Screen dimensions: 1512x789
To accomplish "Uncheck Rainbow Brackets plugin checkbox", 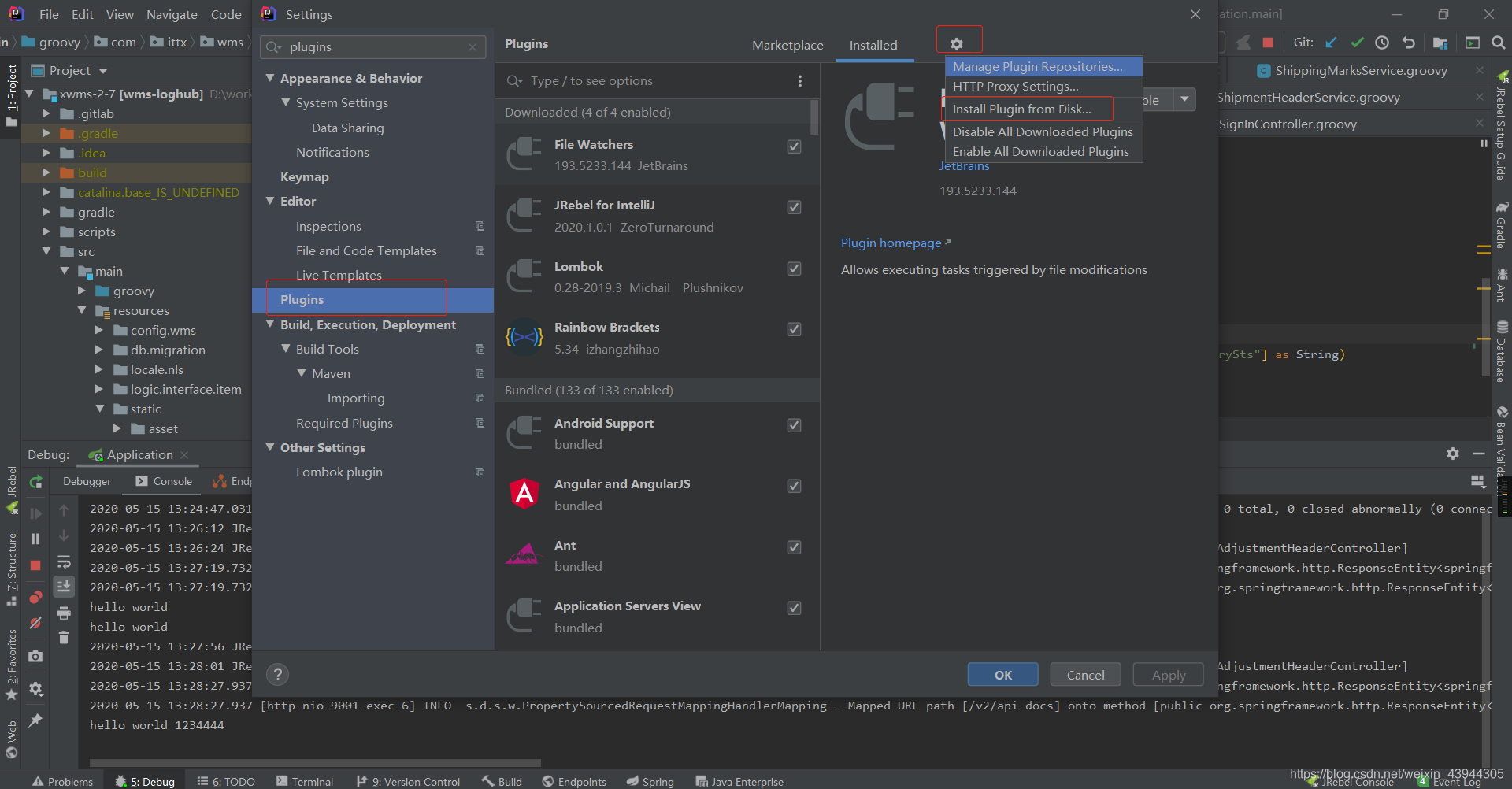I will click(794, 329).
